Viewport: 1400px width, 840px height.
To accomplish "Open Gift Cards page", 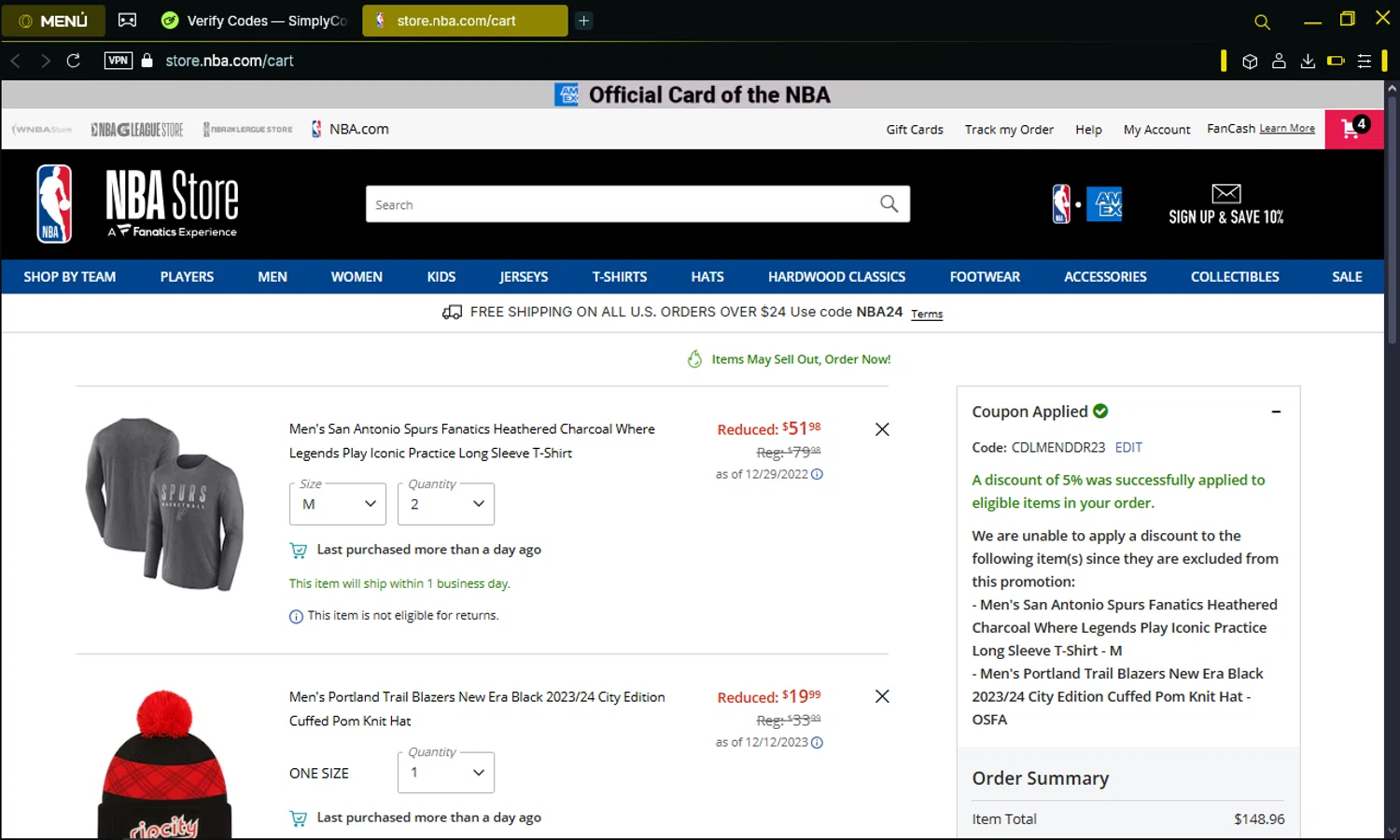I will click(915, 130).
